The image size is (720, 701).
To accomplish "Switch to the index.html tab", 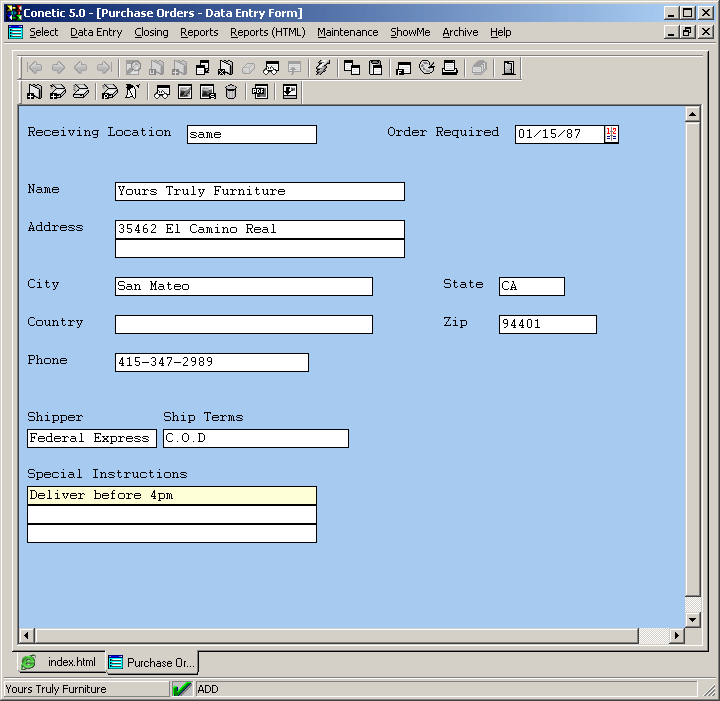I will click(x=60, y=662).
